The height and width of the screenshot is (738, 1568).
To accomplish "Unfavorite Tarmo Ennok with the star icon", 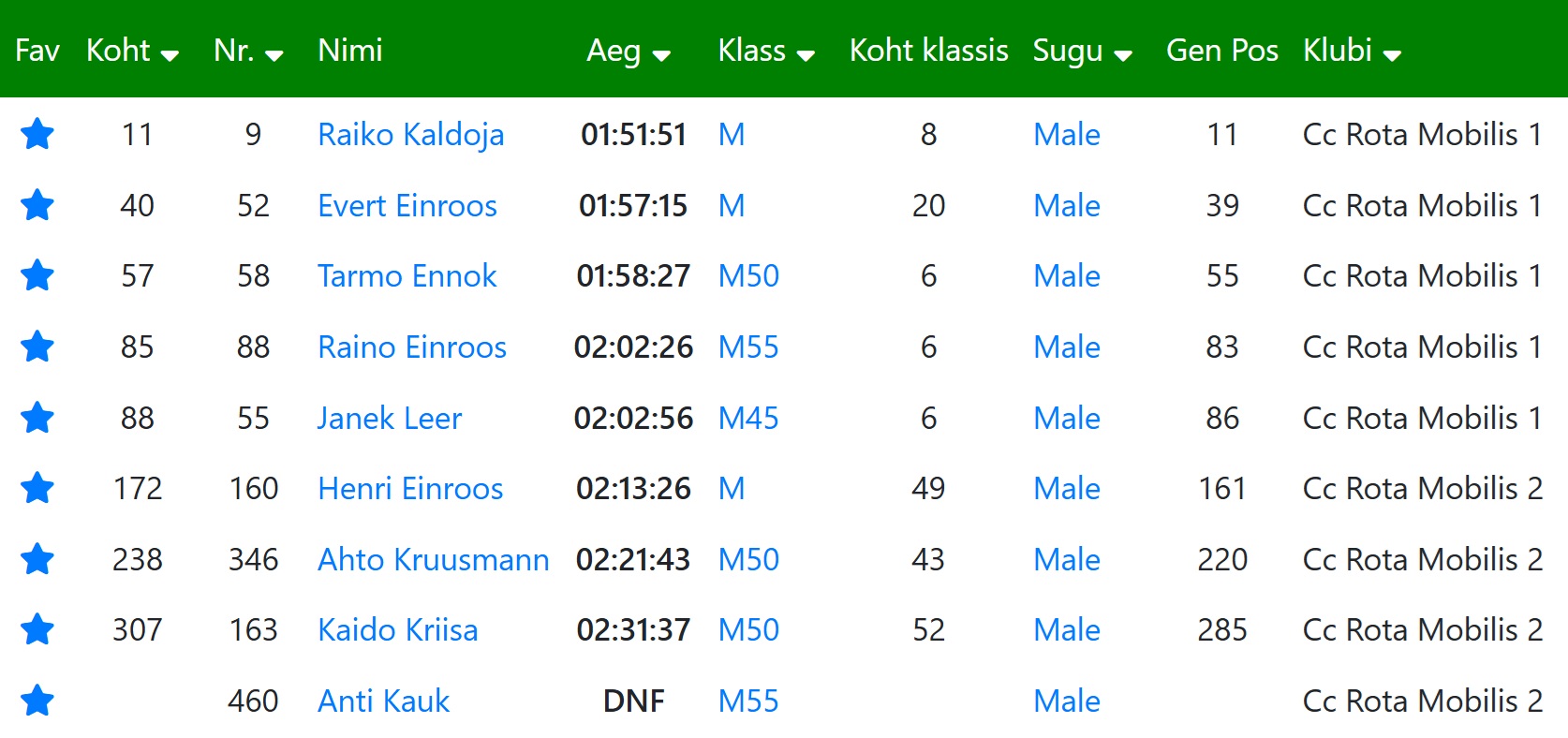I will point(37,275).
